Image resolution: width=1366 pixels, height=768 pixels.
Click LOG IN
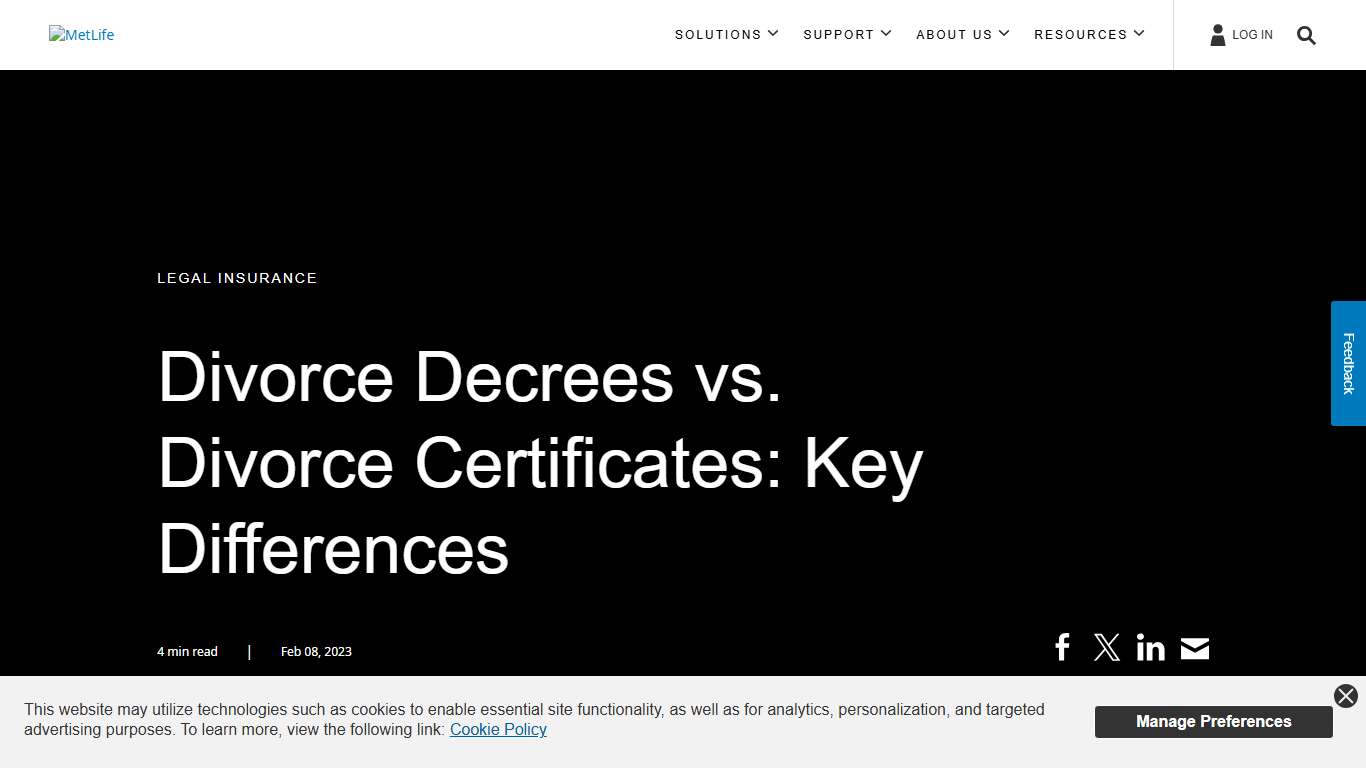tap(1252, 34)
